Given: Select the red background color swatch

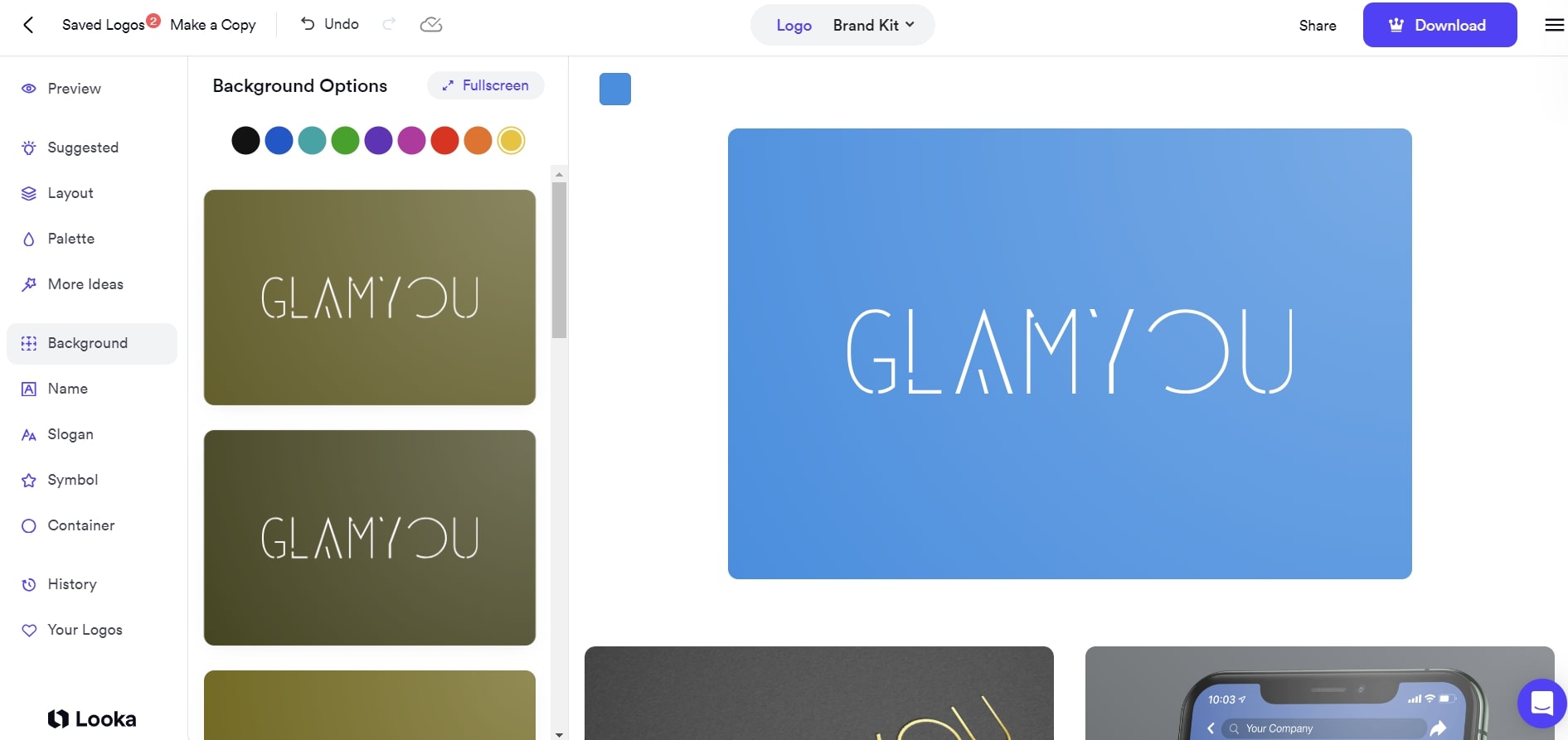Looking at the screenshot, I should [x=444, y=140].
